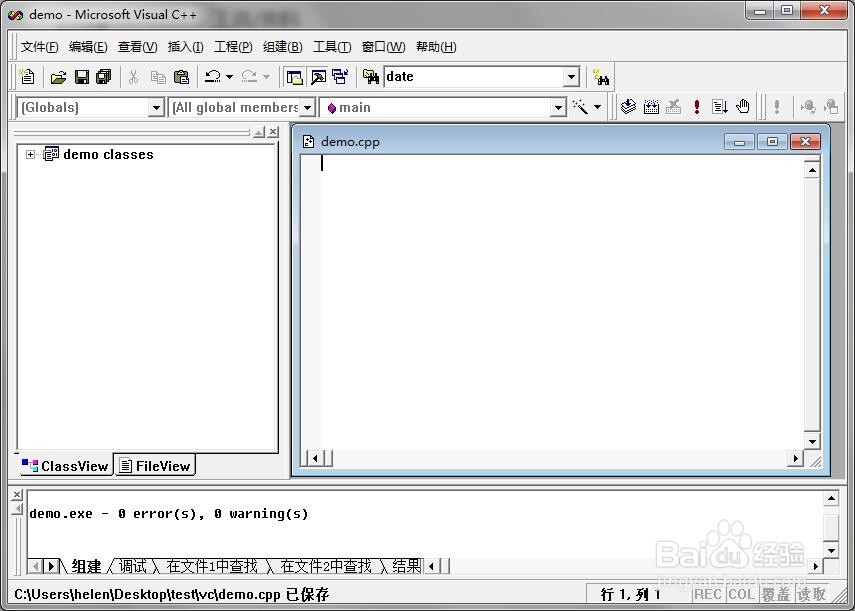
Task: Open the 插入(I) menu
Action: (x=185, y=47)
